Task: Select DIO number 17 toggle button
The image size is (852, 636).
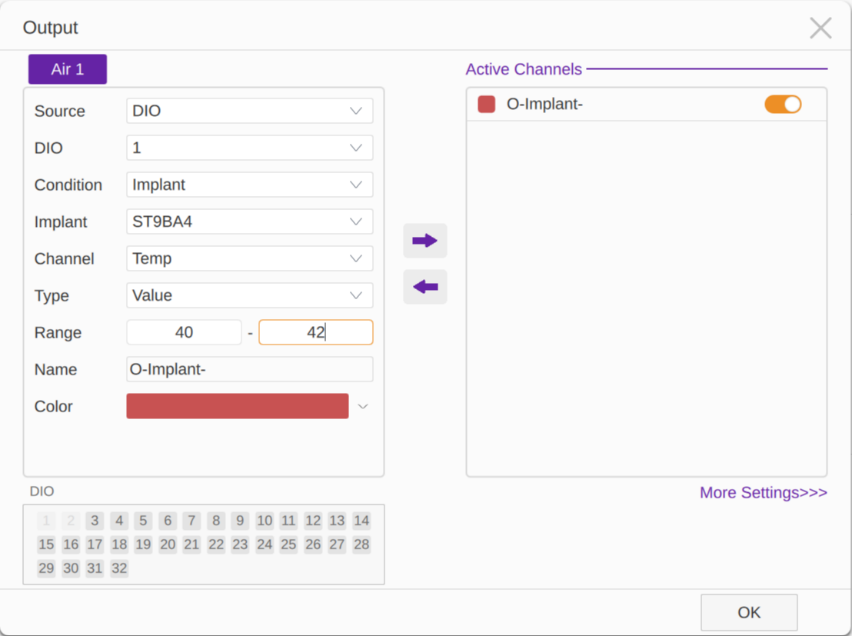Action: (x=95, y=545)
